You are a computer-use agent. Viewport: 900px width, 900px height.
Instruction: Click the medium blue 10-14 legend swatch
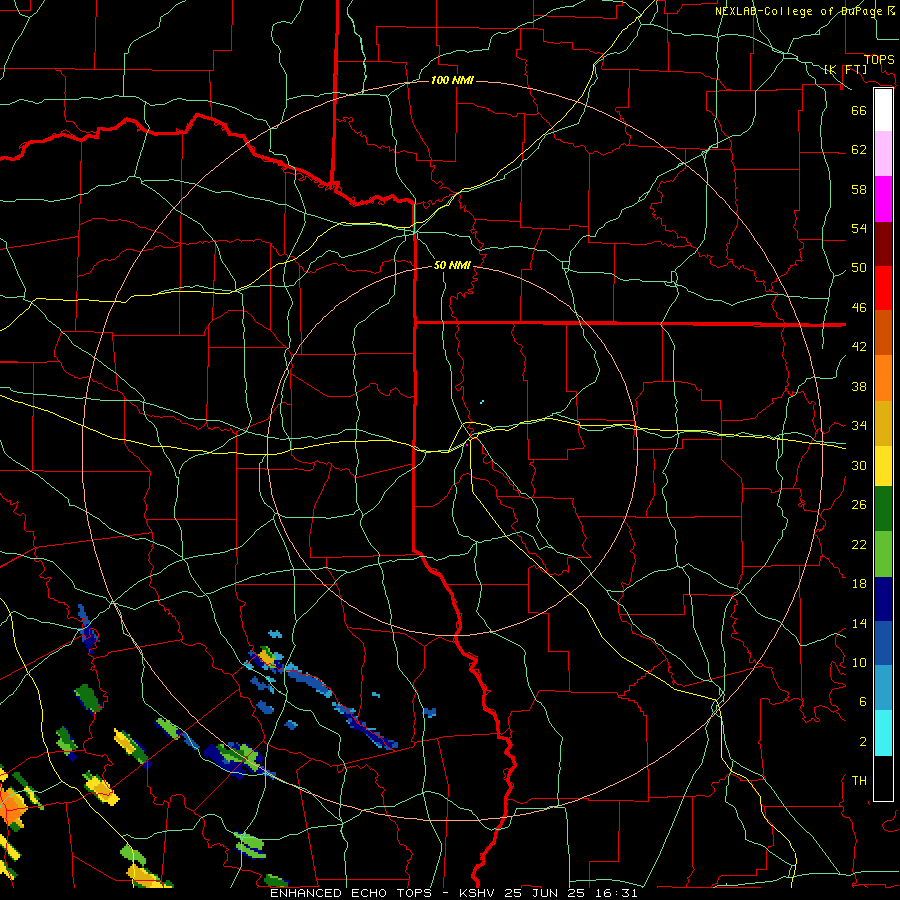tap(883, 643)
